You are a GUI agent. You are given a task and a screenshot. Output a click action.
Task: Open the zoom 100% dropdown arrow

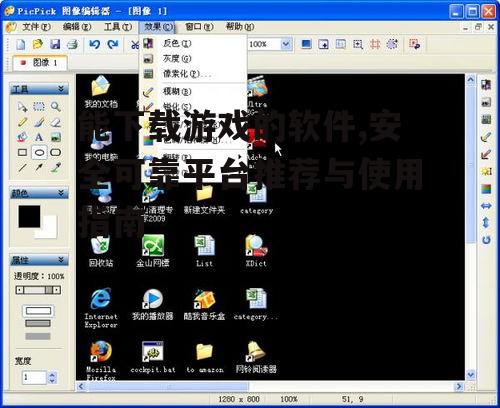tap(286, 44)
